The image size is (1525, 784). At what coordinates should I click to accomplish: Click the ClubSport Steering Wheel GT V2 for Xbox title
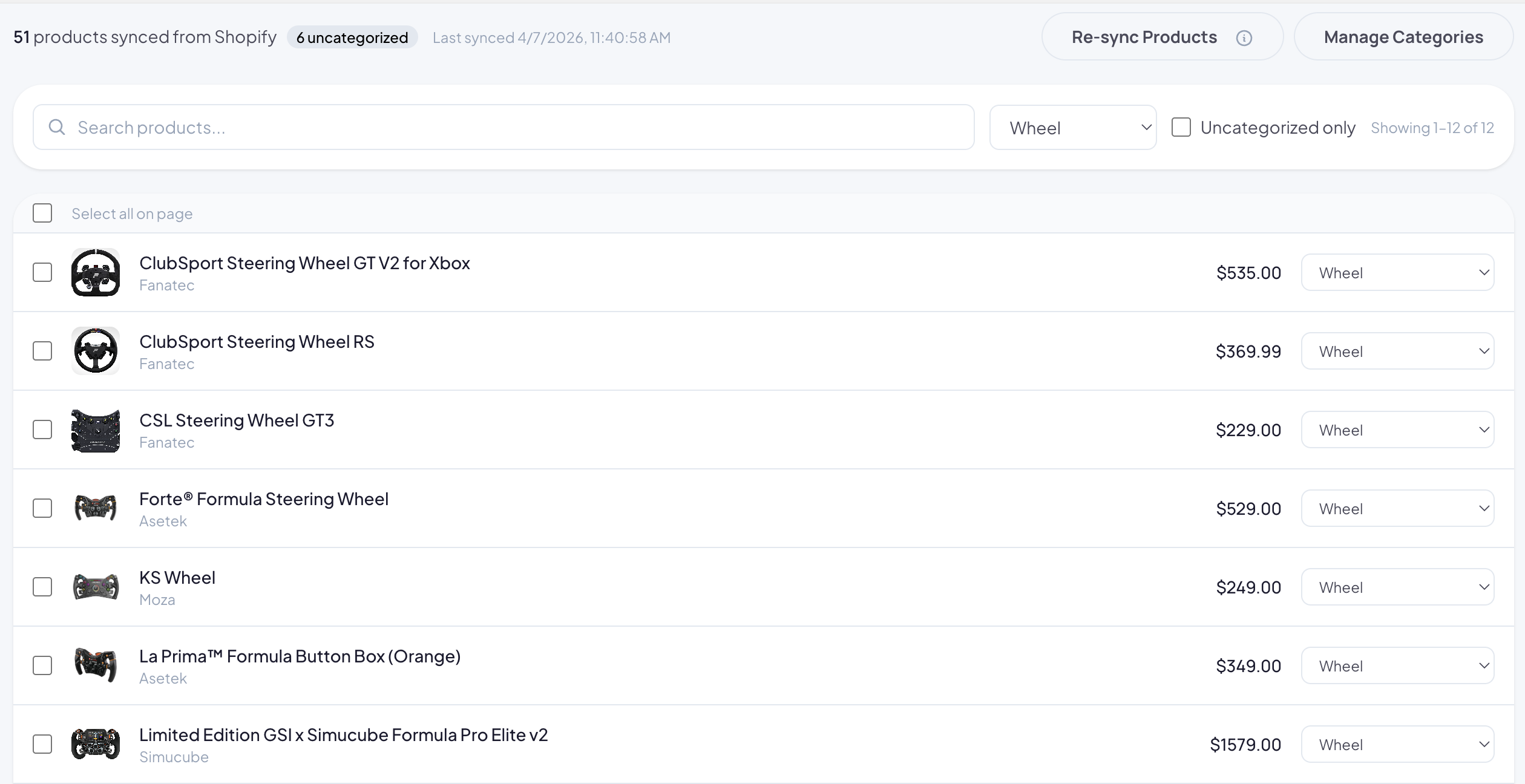304,263
